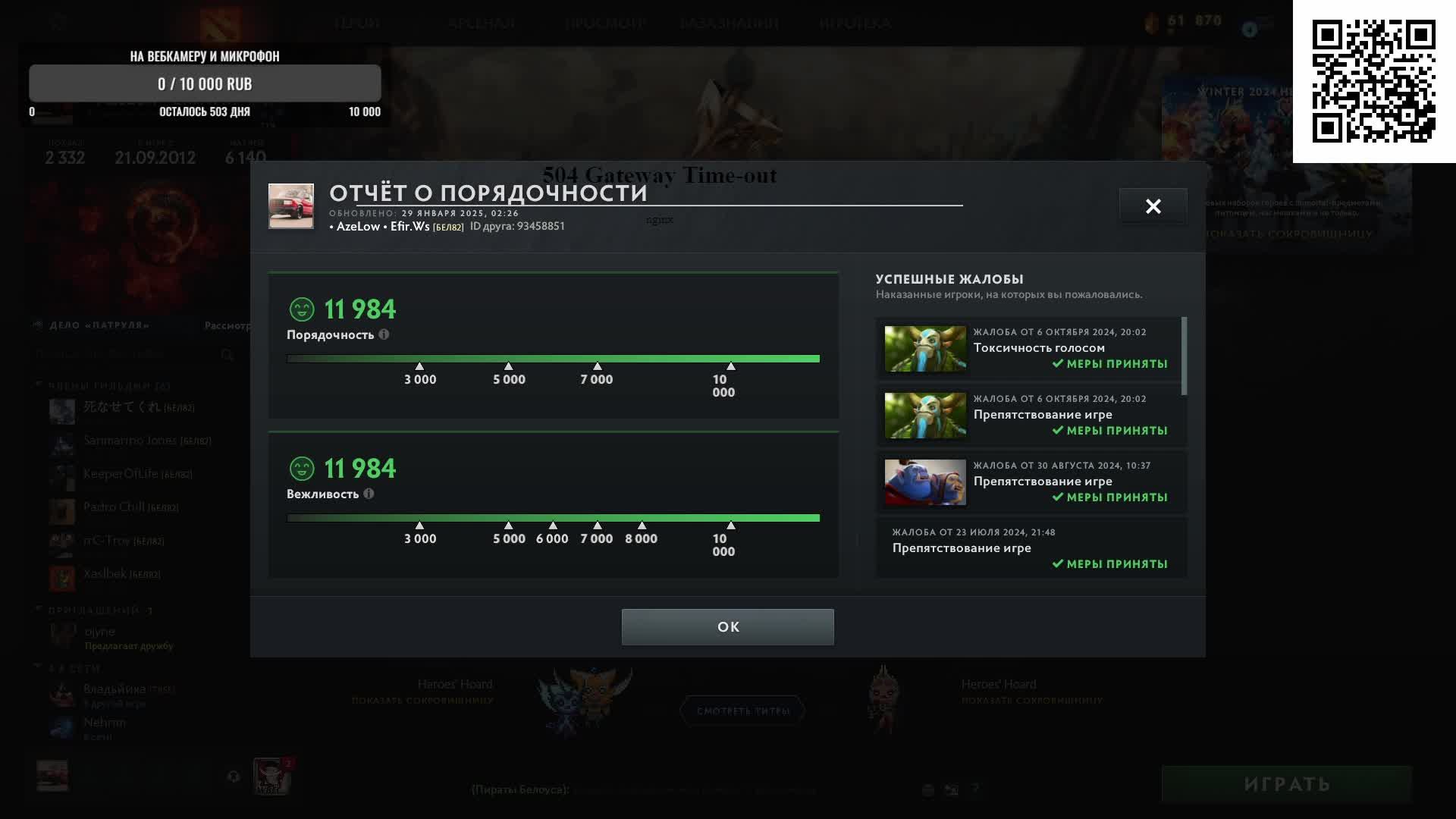Viewport: 1456px width, 819px height.
Task: Click the blue ogre hero portrait in complaints
Action: coord(925,482)
